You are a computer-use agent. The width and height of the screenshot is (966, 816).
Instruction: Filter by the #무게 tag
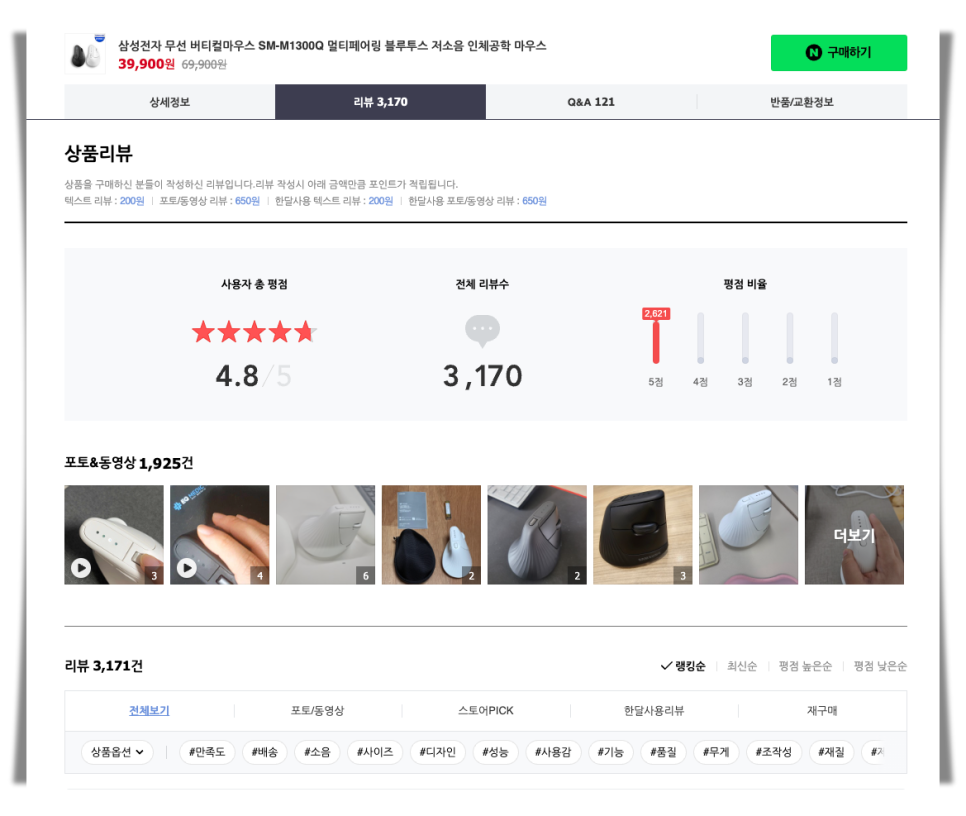pyautogui.click(x=716, y=752)
